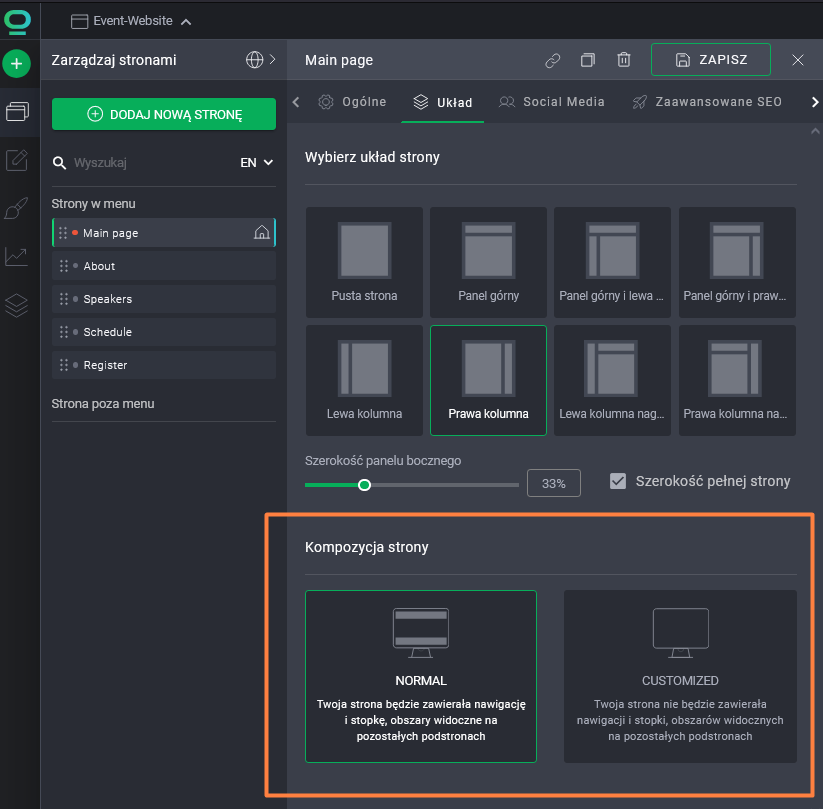Select CUSTOMIZED page composition
The width and height of the screenshot is (823, 809).
pyautogui.click(x=680, y=676)
